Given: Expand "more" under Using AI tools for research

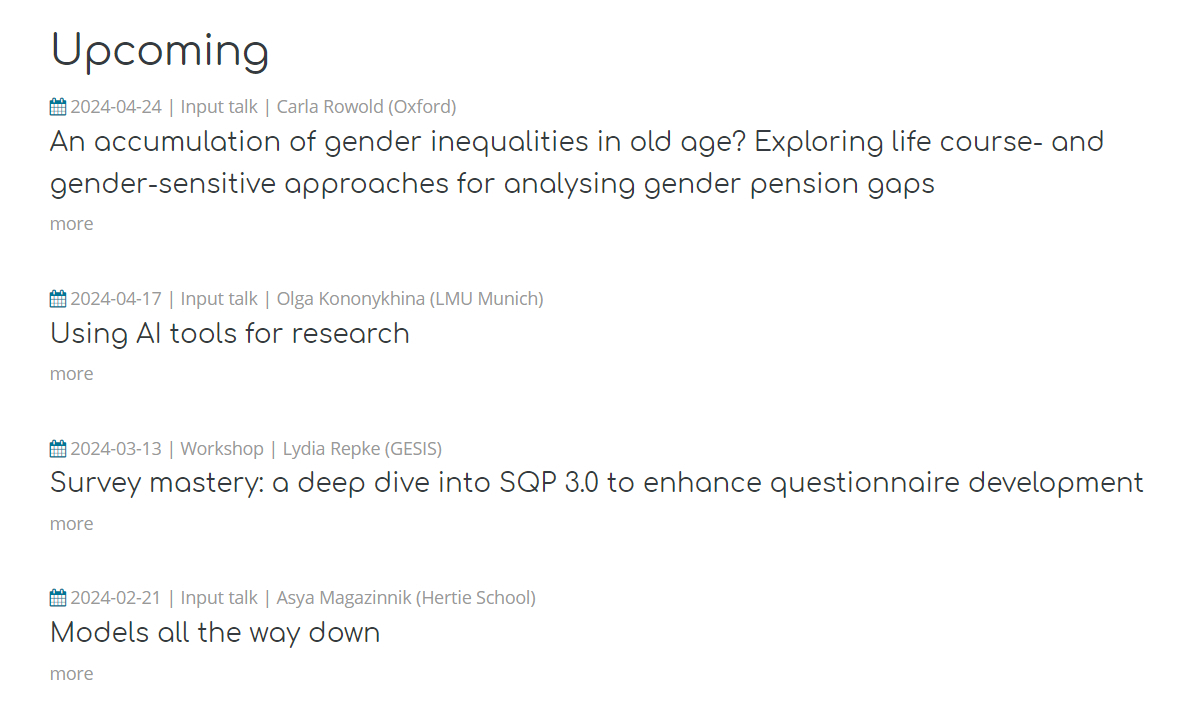Looking at the screenshot, I should pyautogui.click(x=71, y=374).
